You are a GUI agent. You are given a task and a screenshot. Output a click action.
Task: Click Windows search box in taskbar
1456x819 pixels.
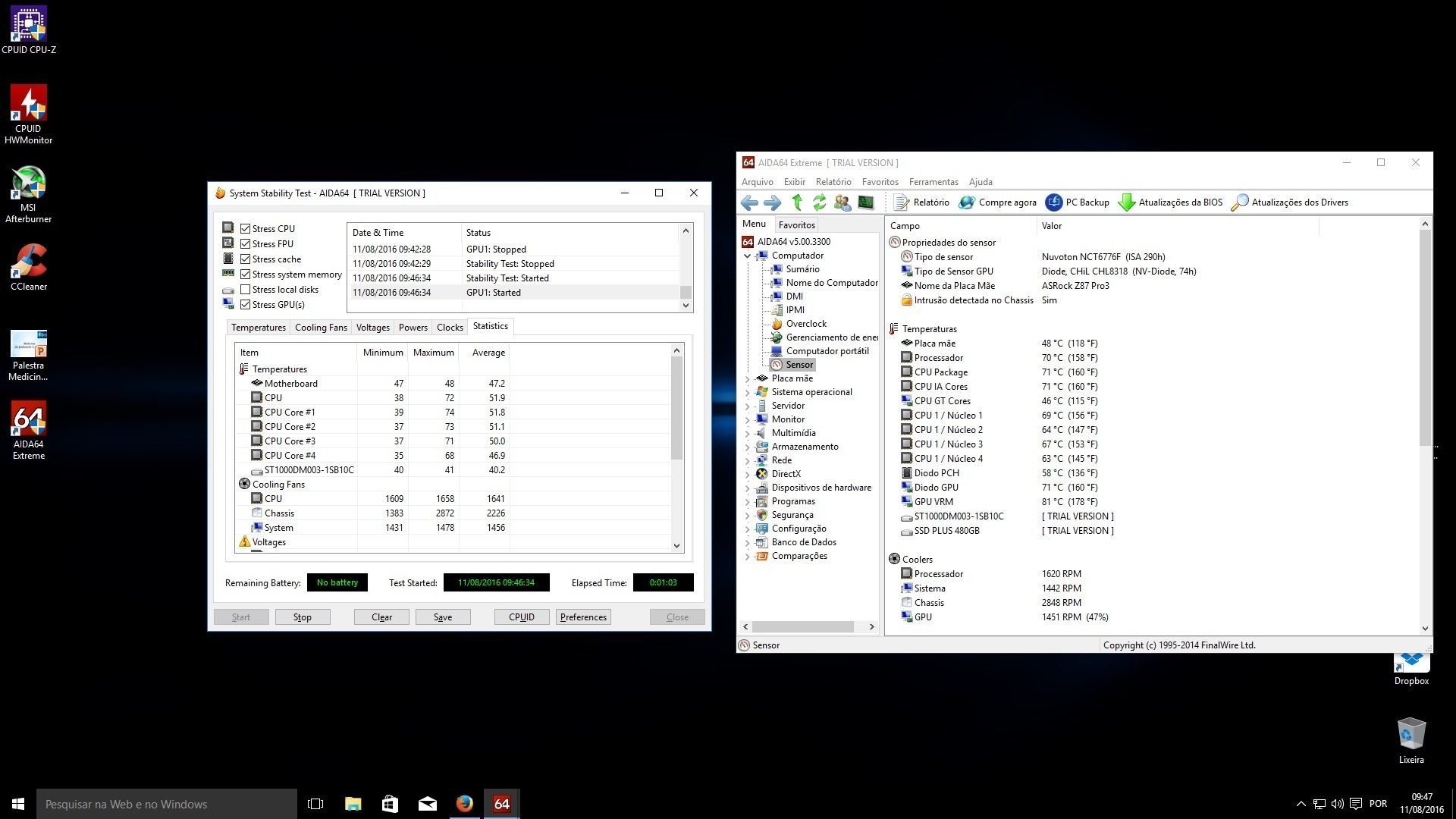coord(167,804)
